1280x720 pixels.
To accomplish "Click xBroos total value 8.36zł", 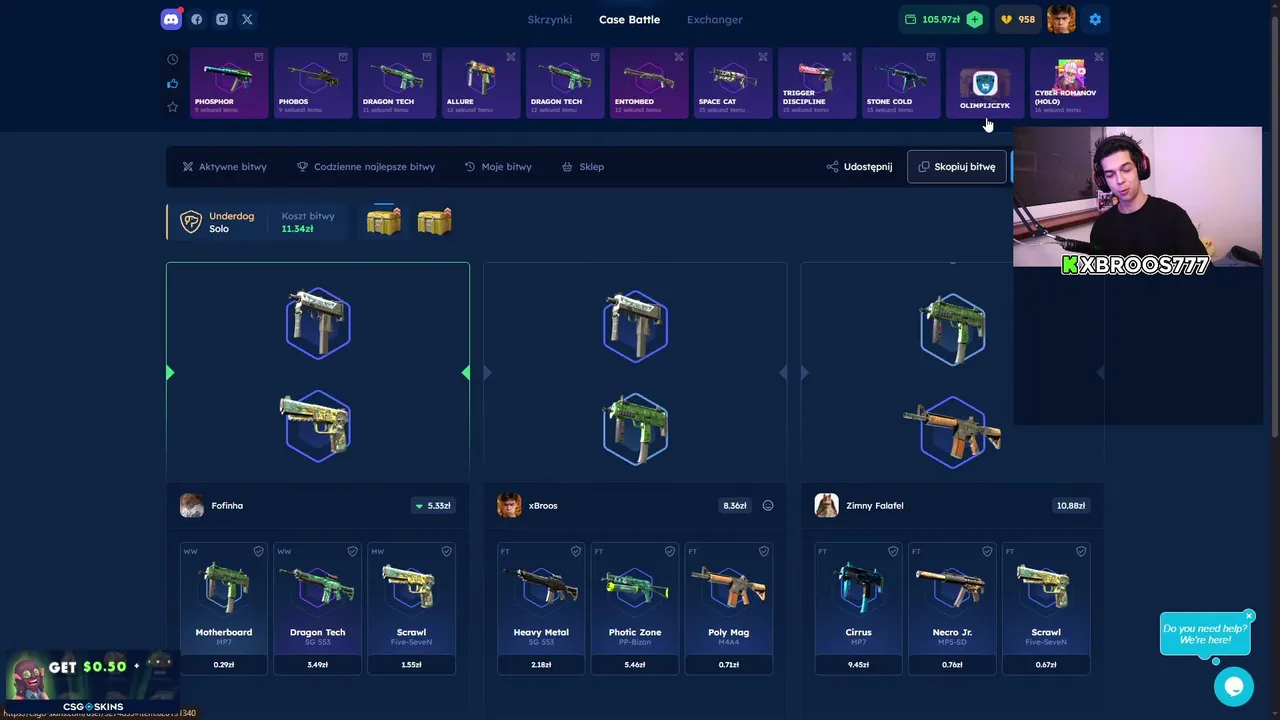I will (735, 505).
